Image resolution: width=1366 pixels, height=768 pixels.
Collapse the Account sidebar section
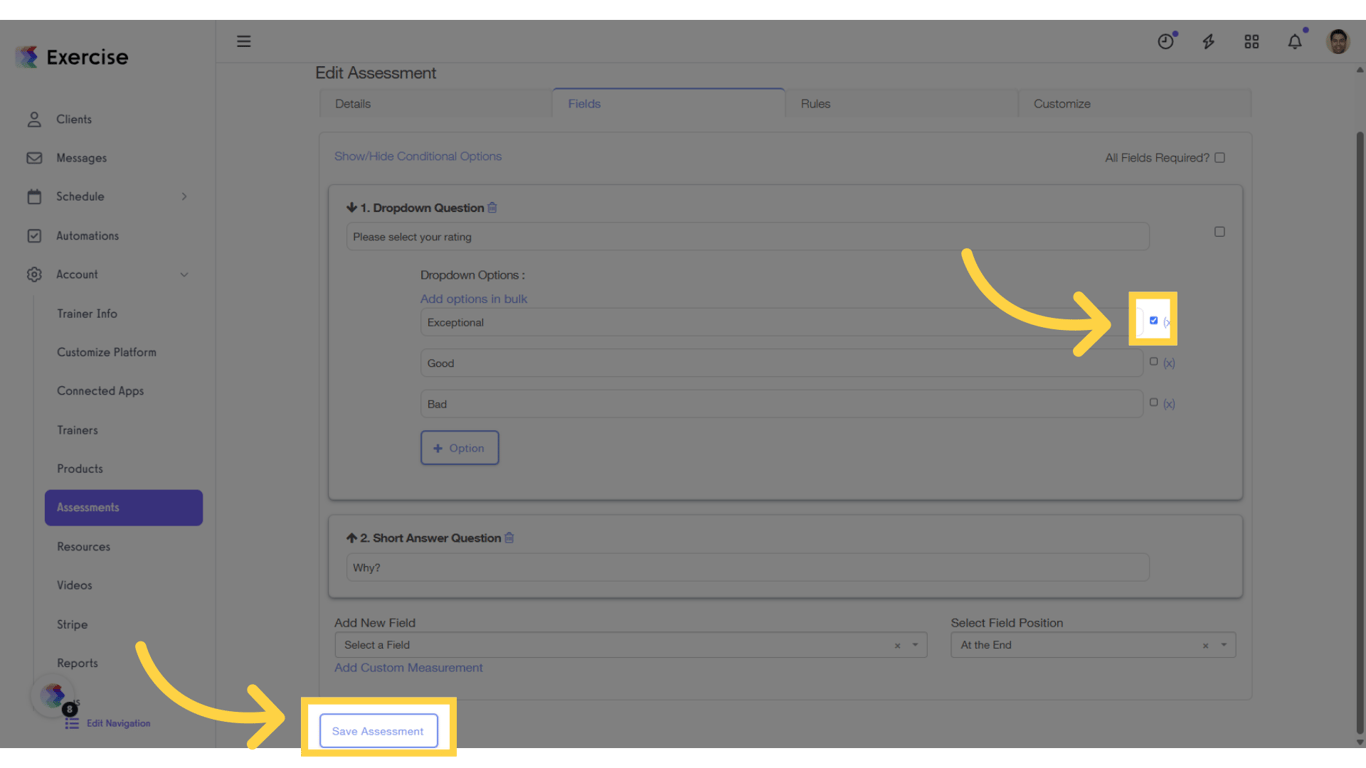tap(184, 274)
